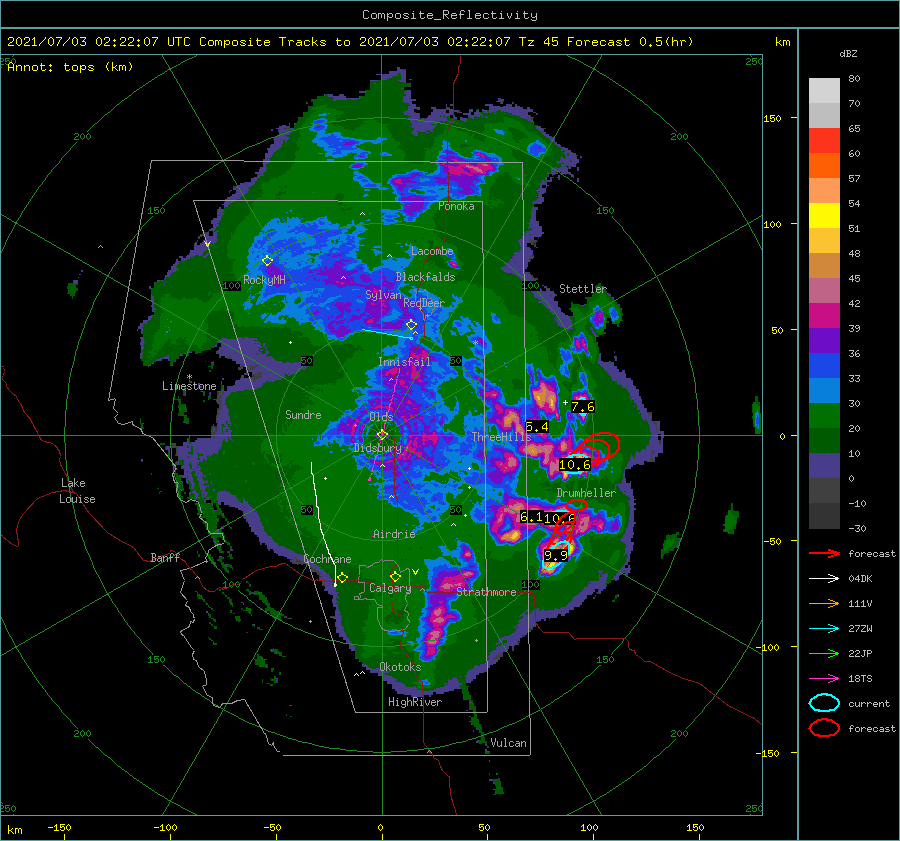Click the Cochrane city label
Screen dimensions: 900x841
coord(327,559)
